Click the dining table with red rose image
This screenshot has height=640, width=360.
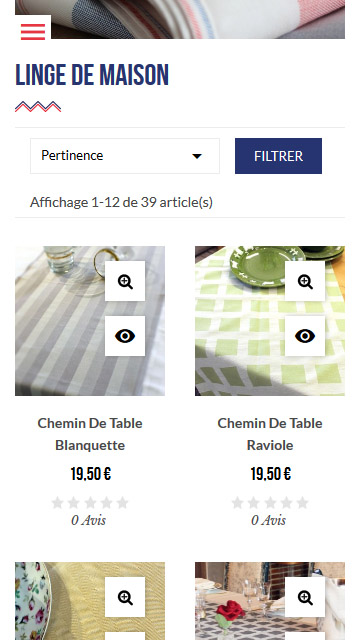pos(241,601)
